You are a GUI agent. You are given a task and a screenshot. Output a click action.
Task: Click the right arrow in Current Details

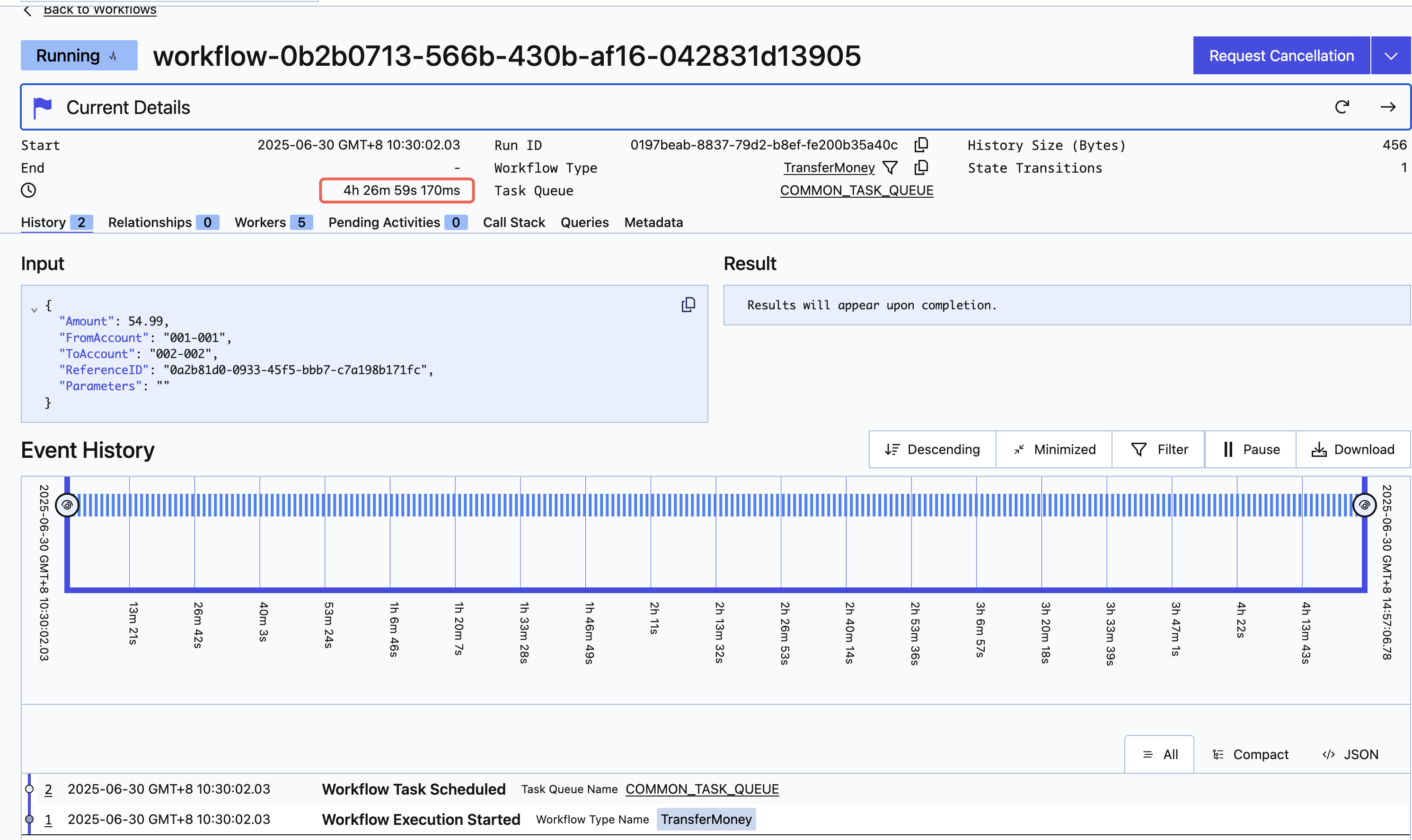coord(1388,107)
